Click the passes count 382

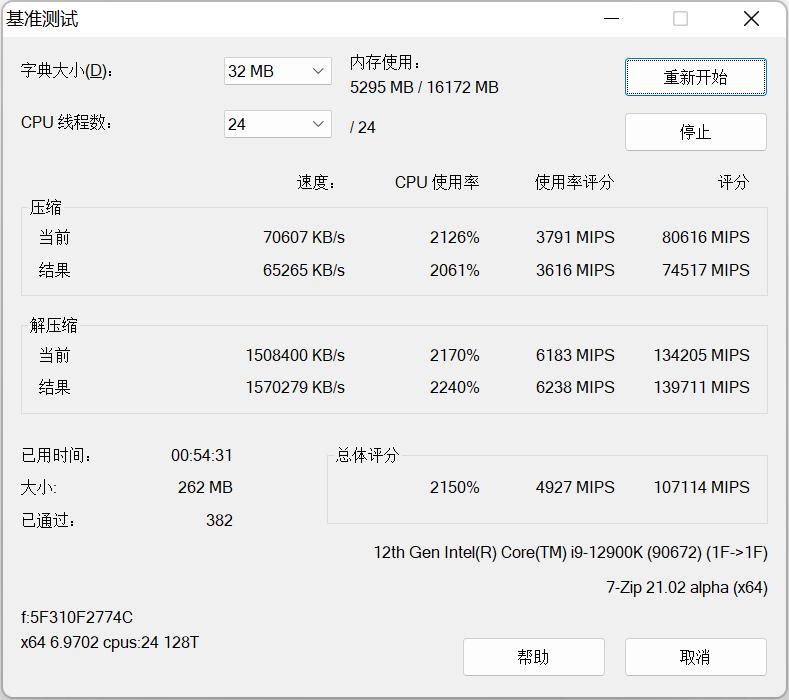219,520
